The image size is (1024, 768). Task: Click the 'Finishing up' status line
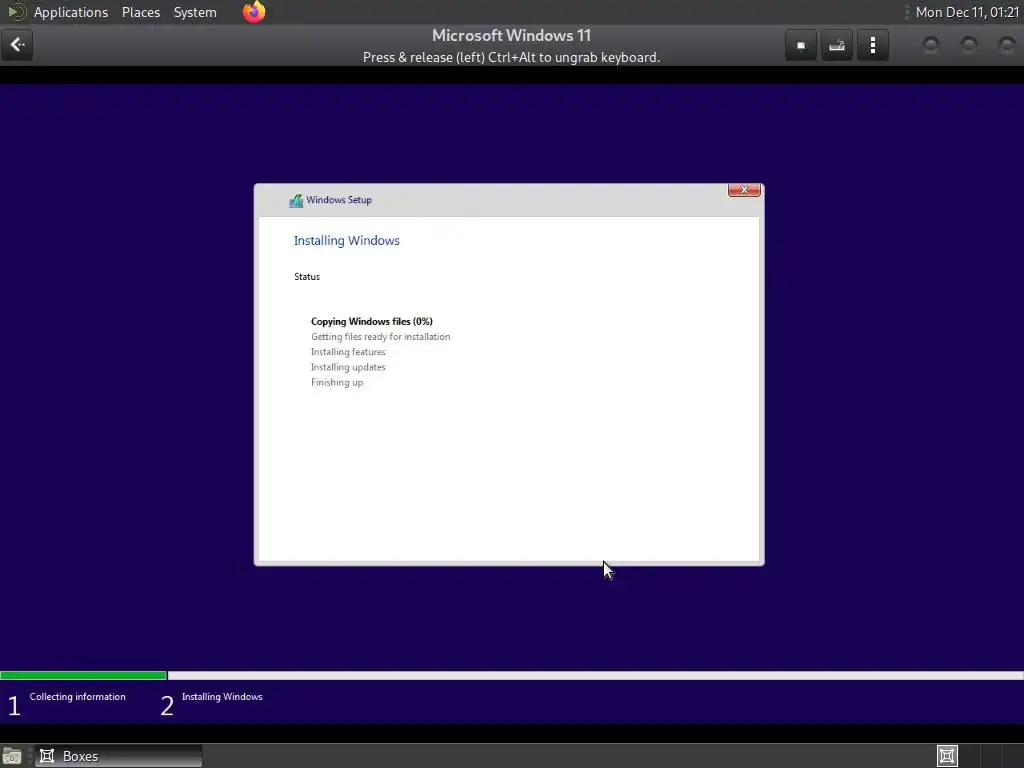337,383
